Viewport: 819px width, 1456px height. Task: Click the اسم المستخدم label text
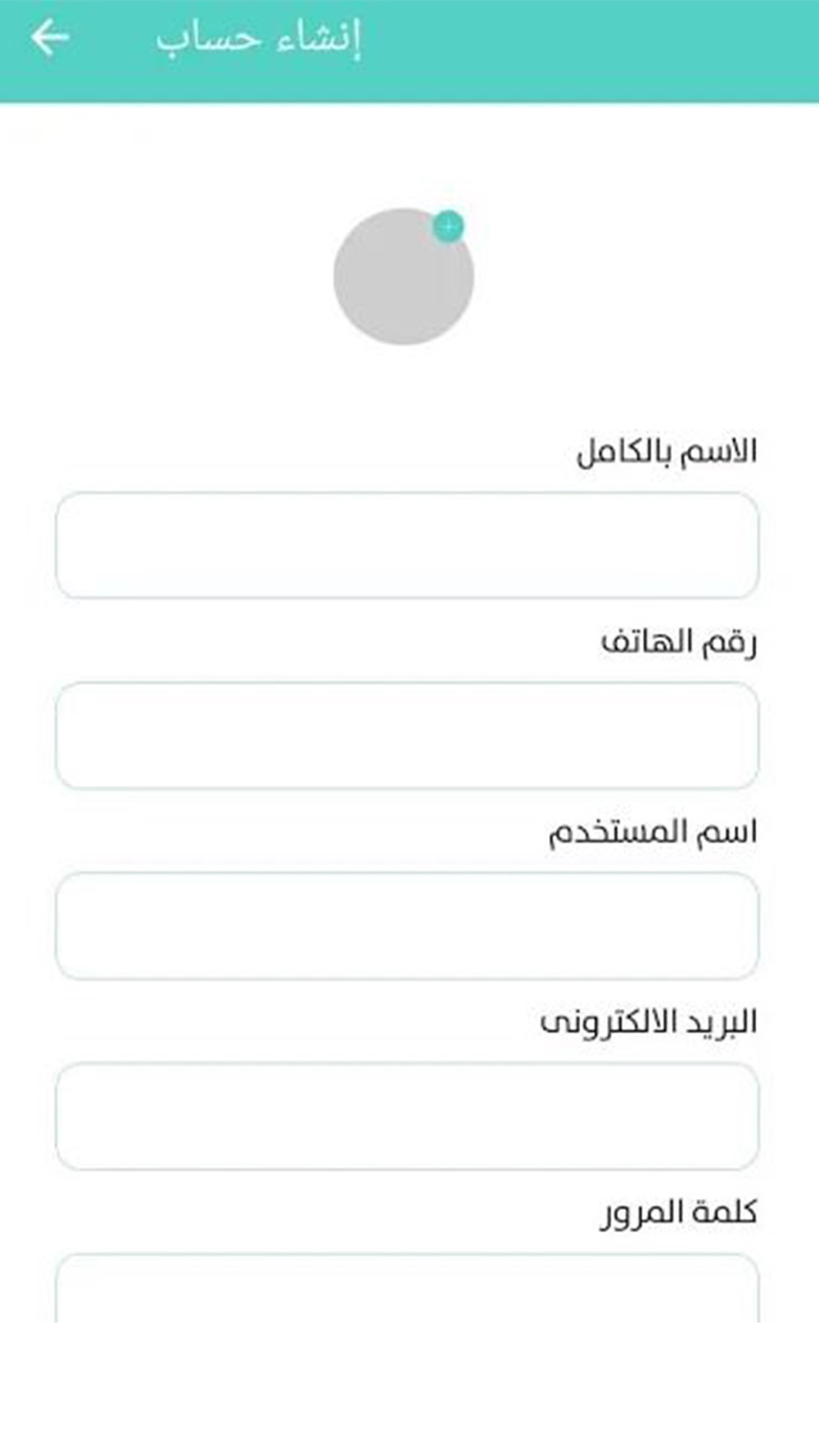[x=653, y=832]
